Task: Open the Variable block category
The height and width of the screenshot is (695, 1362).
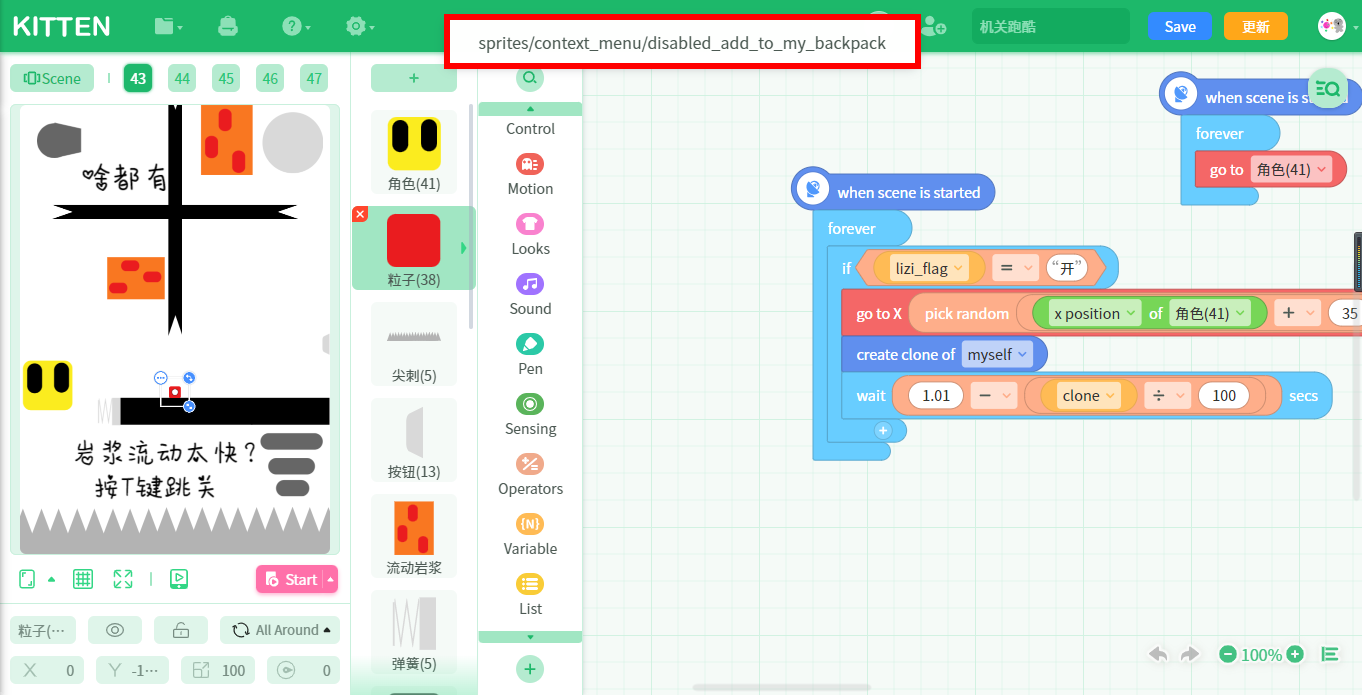Action: [x=530, y=534]
